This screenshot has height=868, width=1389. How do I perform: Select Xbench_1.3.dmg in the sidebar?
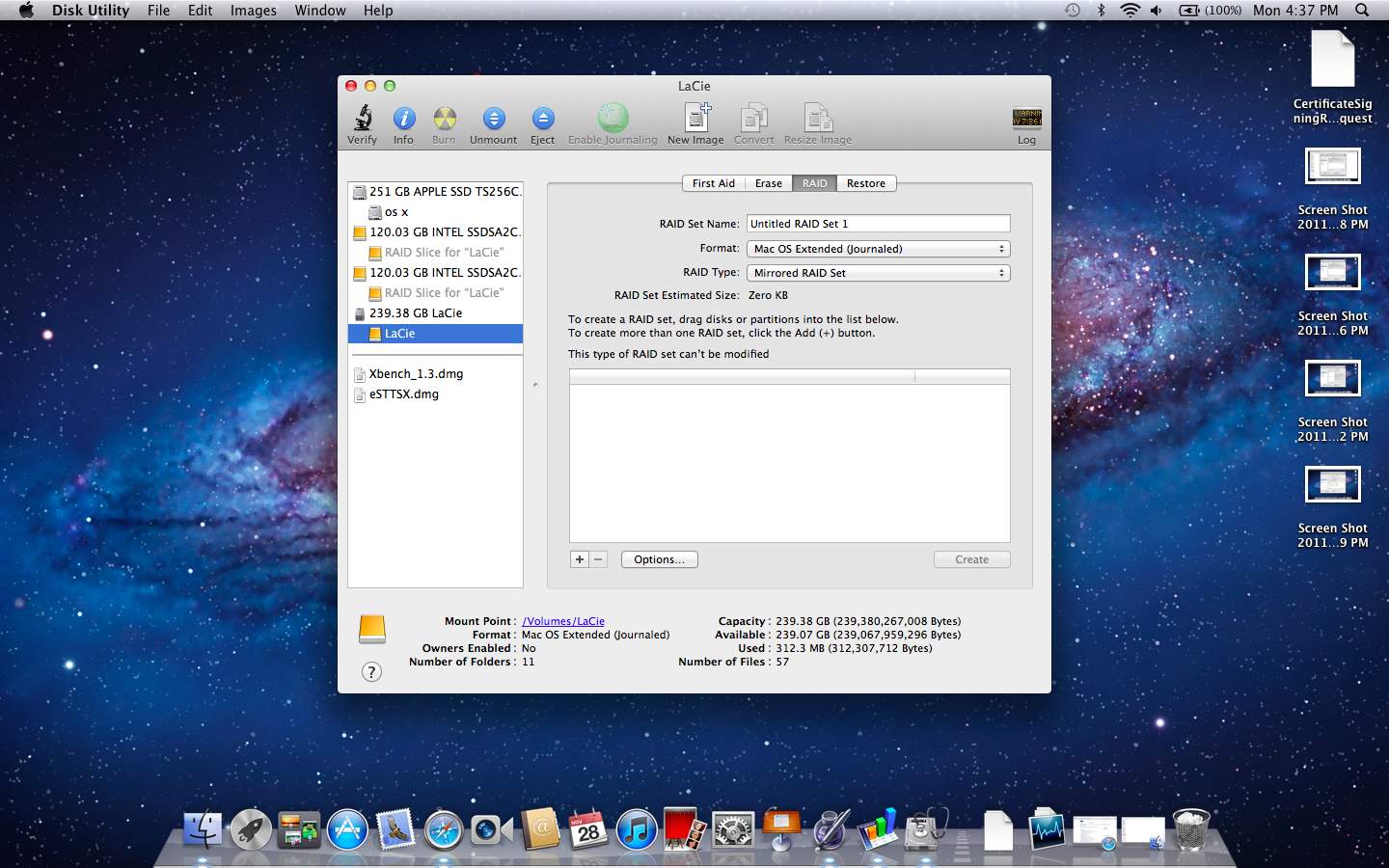[416, 374]
